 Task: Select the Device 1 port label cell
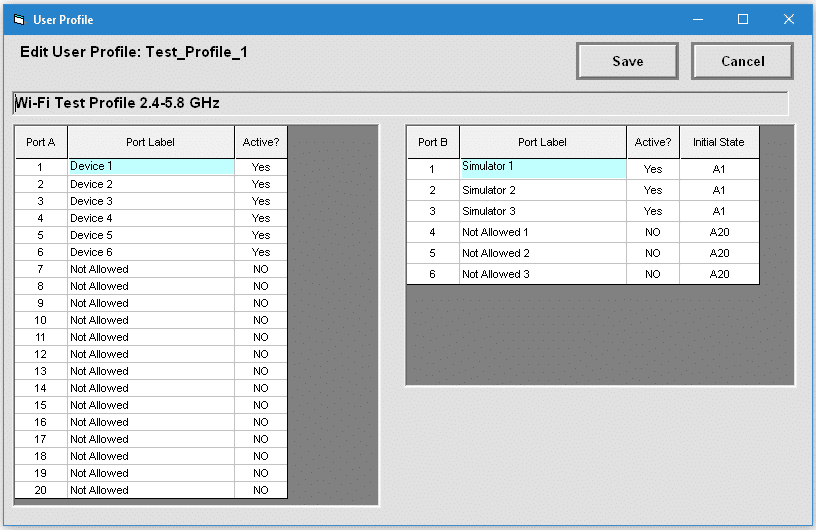151,167
